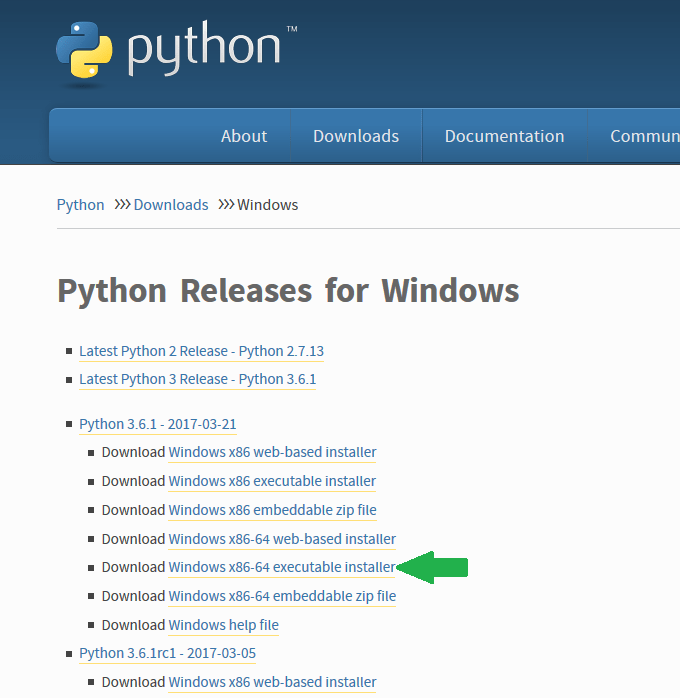Open the Community navigation menu
This screenshot has height=698, width=680.
(645, 136)
